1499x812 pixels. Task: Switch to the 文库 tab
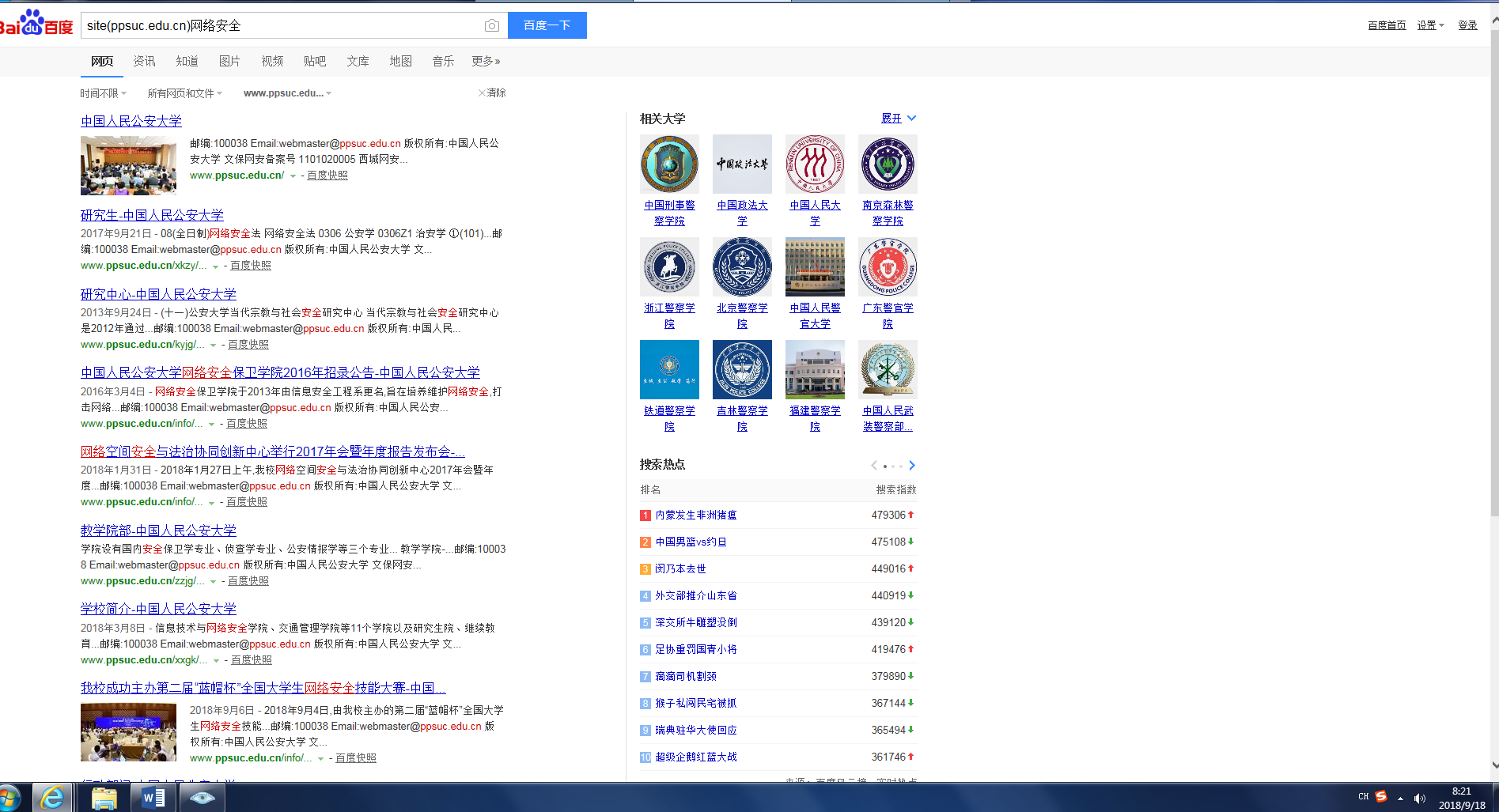tap(358, 61)
